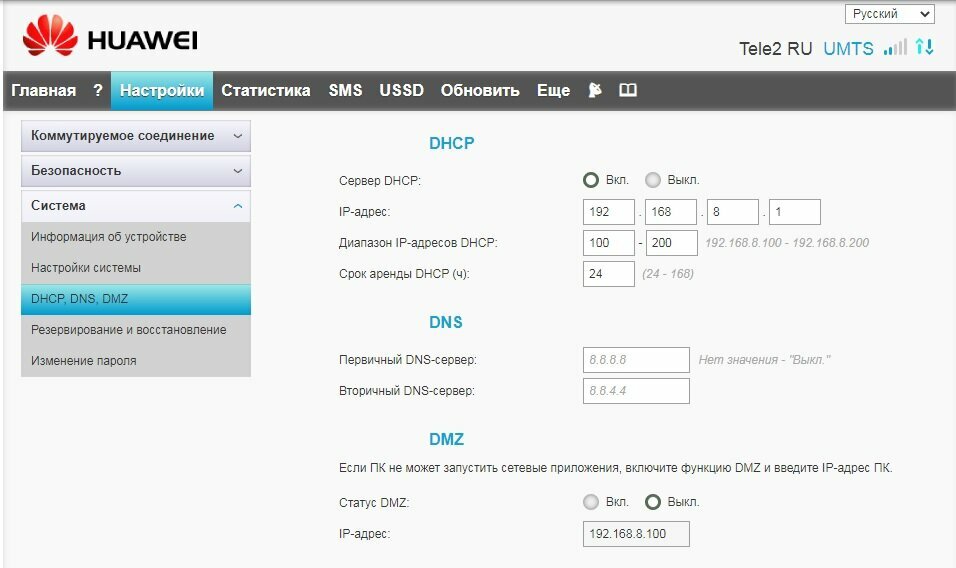Click the DMZ description sentence
Screen dimensions: 956x568
click(x=615, y=468)
